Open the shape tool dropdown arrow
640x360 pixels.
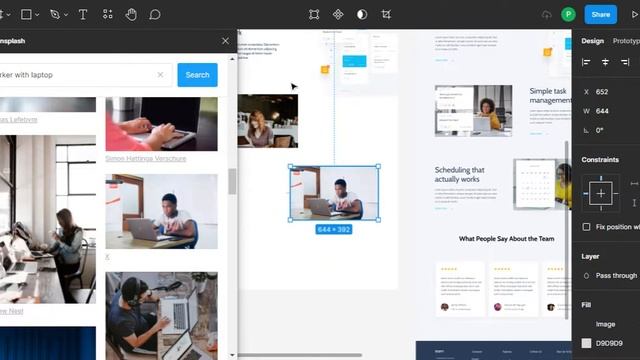click(37, 15)
